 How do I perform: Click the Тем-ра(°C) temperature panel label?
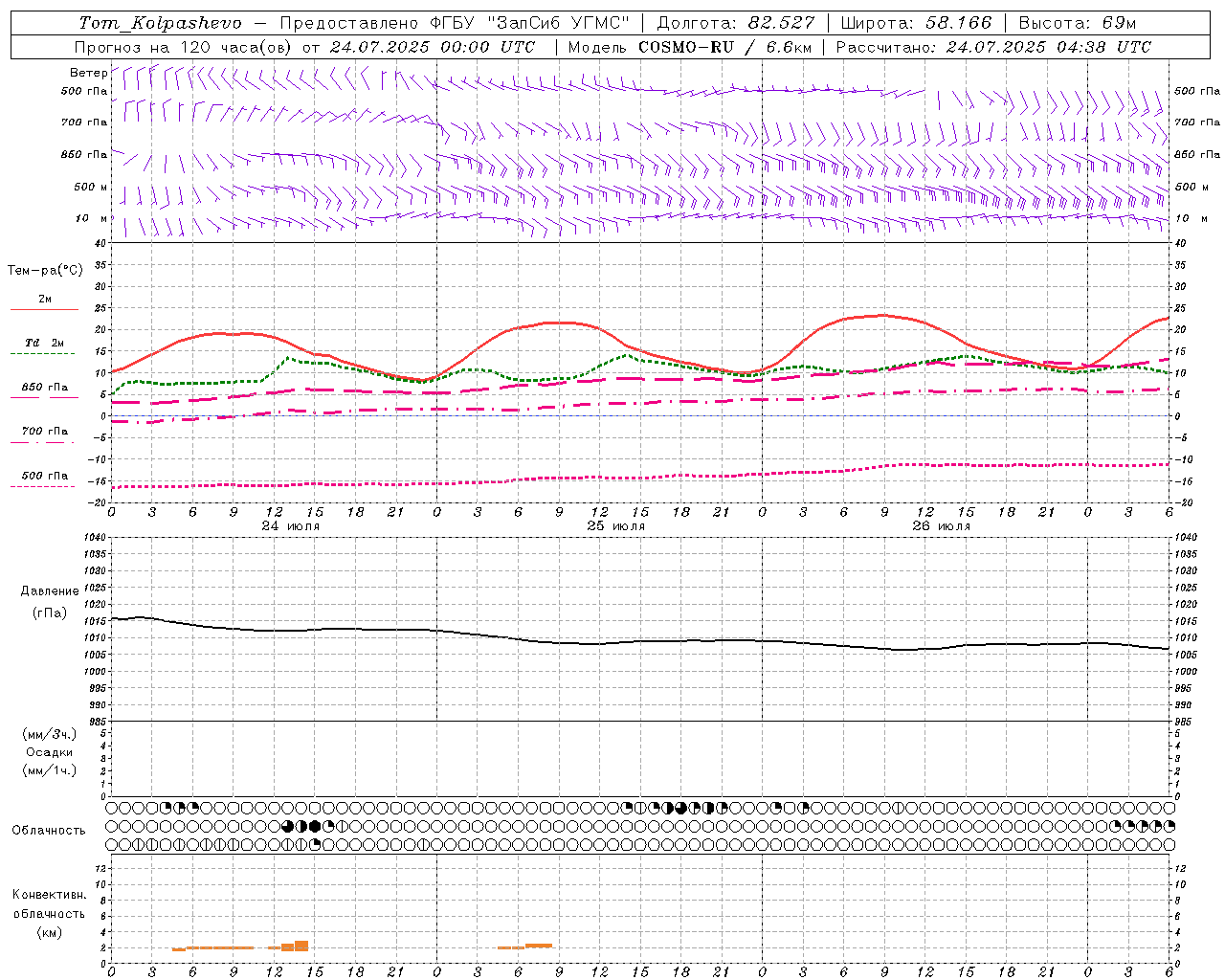point(45,270)
